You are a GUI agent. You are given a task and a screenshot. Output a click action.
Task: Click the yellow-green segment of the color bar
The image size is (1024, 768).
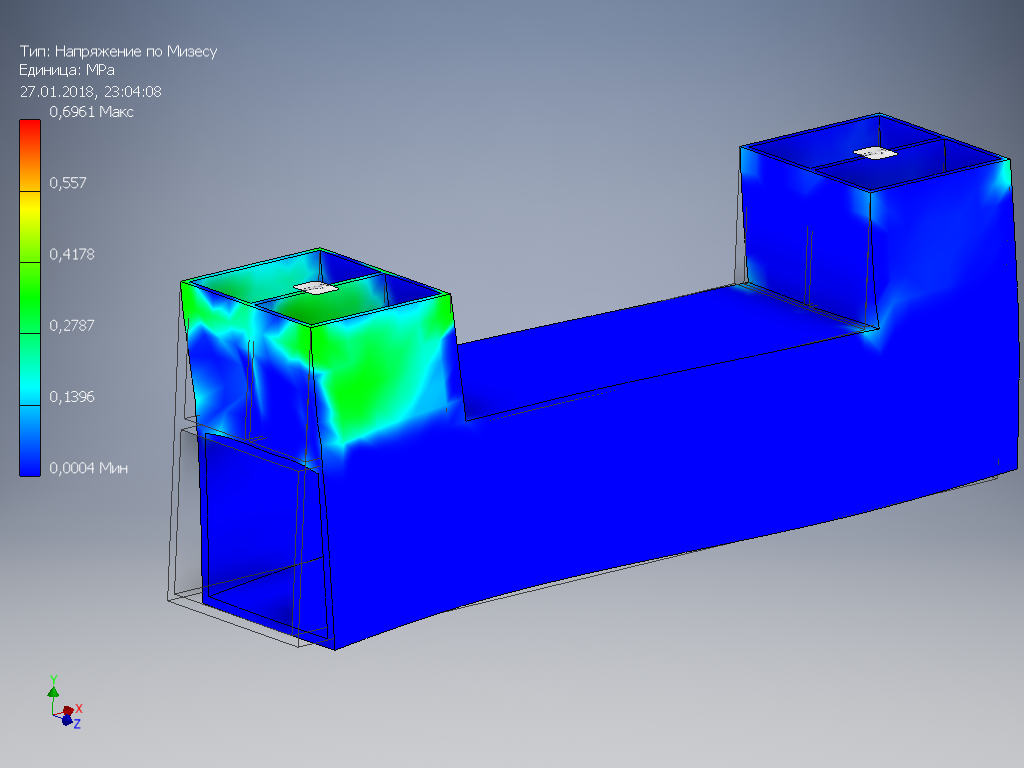pos(30,227)
